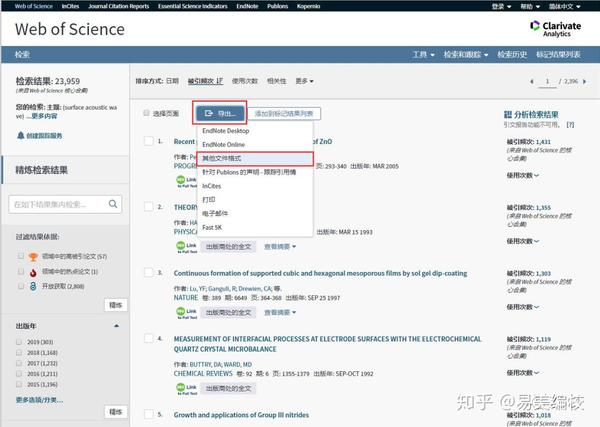Viewport: 600px width, 427px height.
Task: Tick checkbox for result number 5
Action: click(148, 414)
